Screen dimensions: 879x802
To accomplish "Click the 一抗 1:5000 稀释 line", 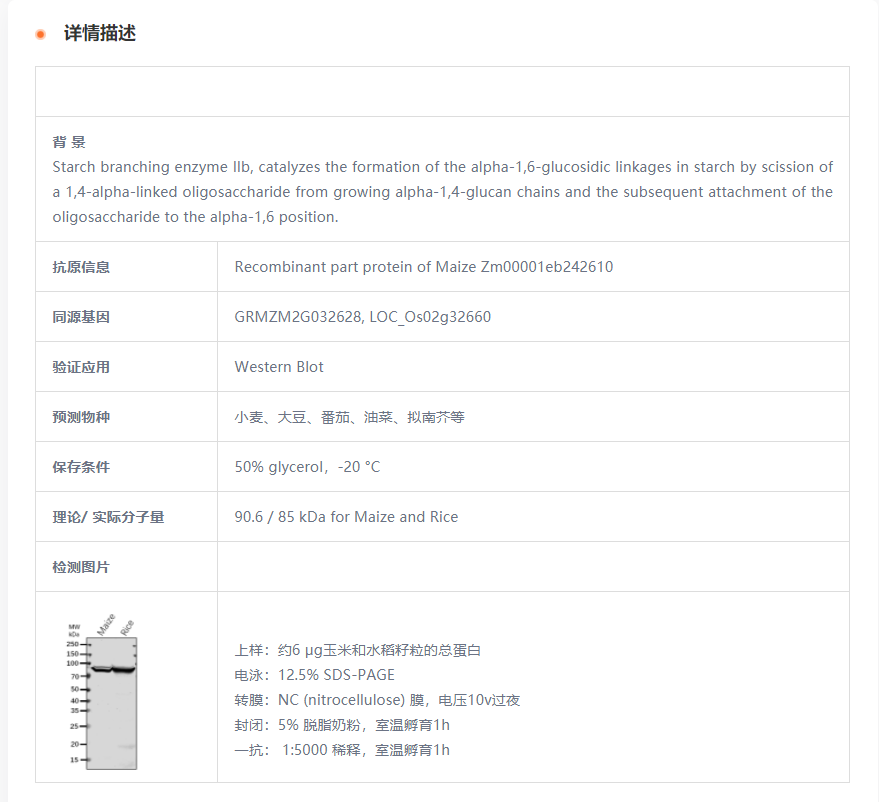I will pos(342,750).
